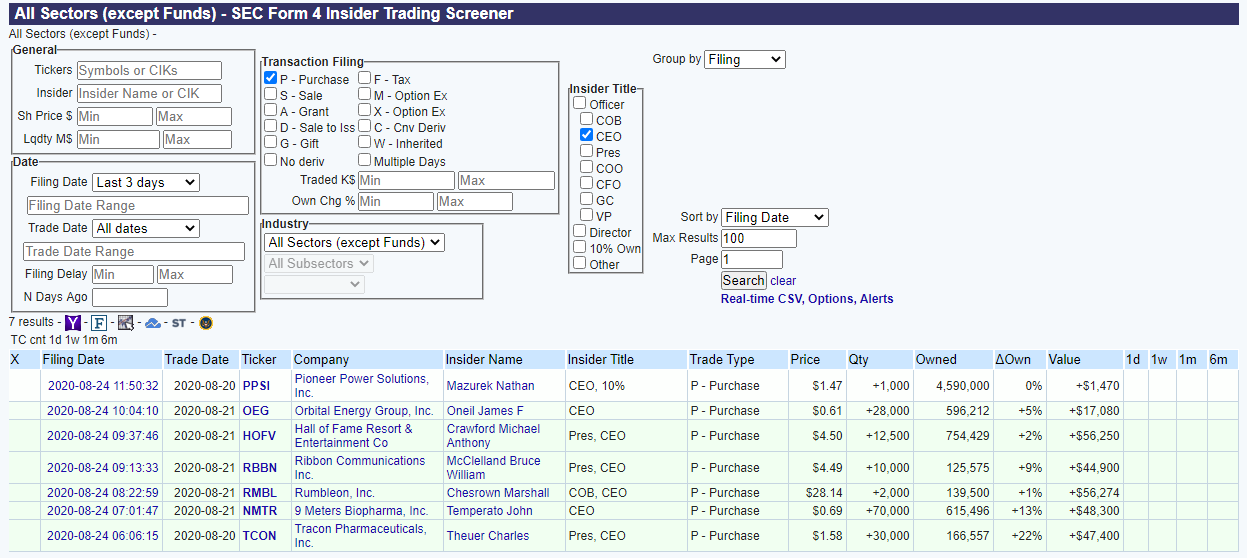This screenshot has height=558, width=1247.
Task: Open the Sort by Filing Date dropdown
Action: (775, 217)
